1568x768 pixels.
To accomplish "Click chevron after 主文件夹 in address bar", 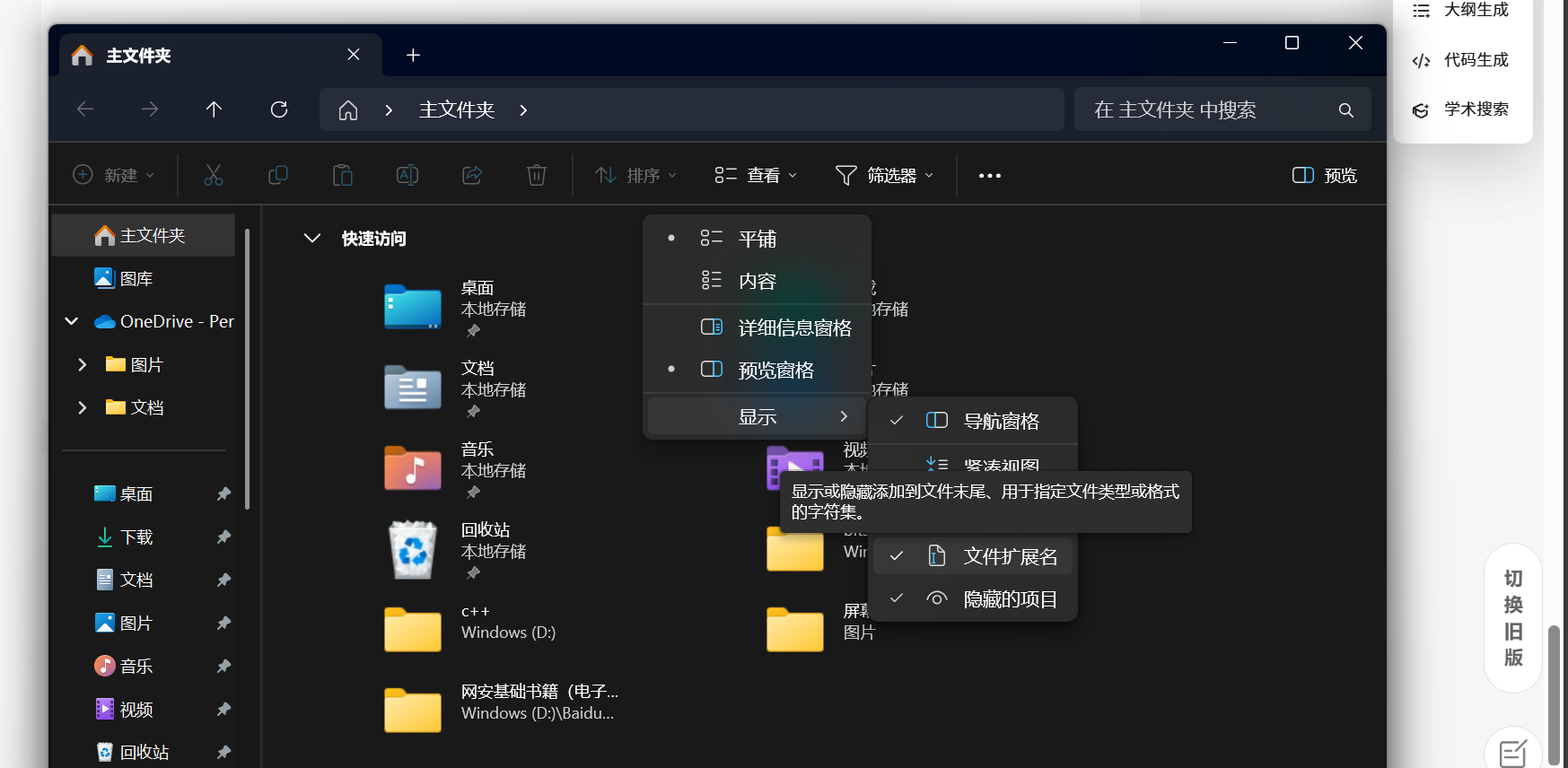I will coord(523,109).
